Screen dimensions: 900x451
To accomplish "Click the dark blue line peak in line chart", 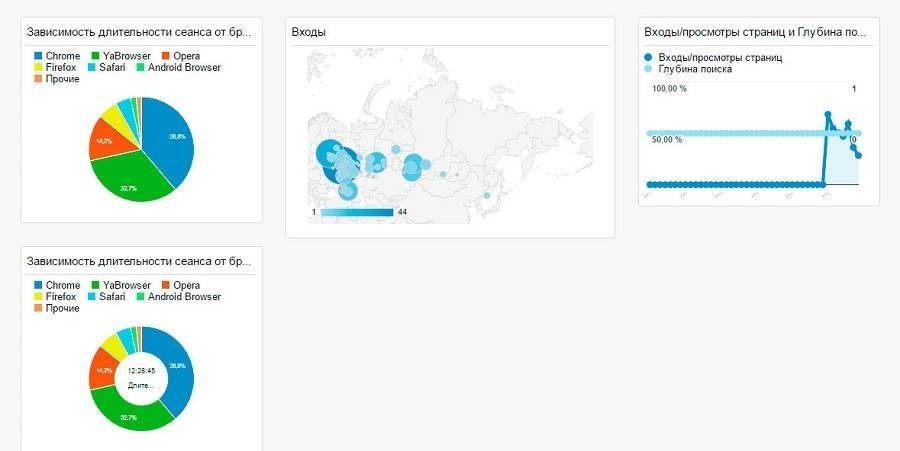I will (828, 114).
